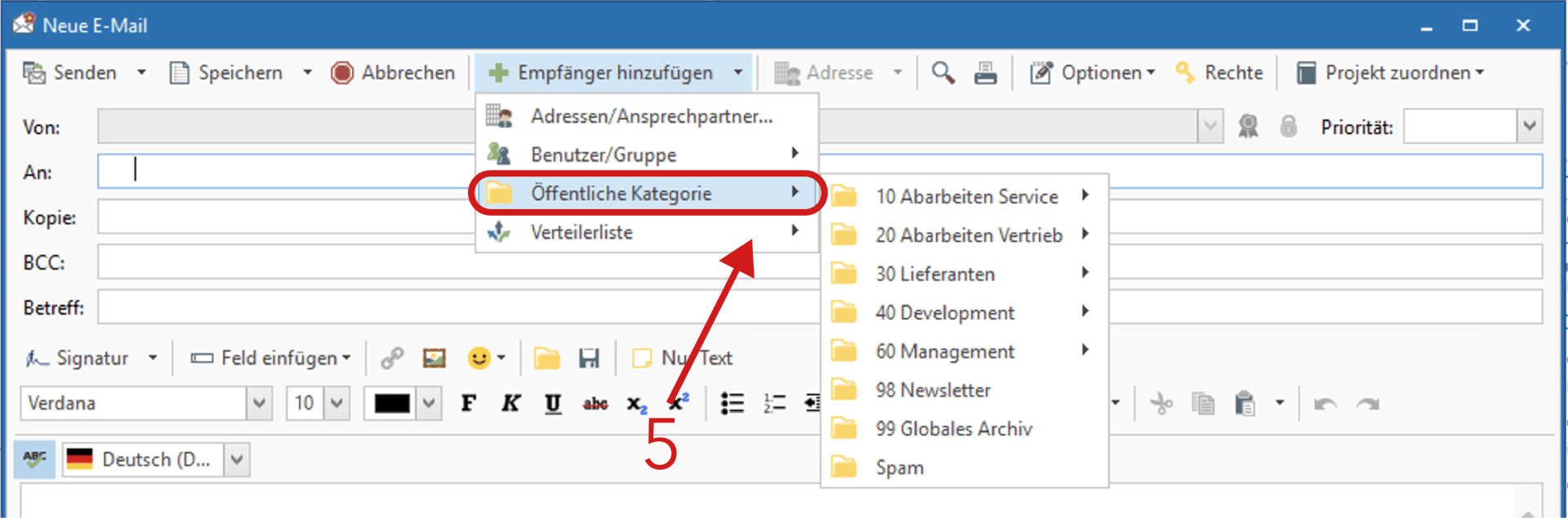
Task: Click the Senden button
Action: (69, 73)
